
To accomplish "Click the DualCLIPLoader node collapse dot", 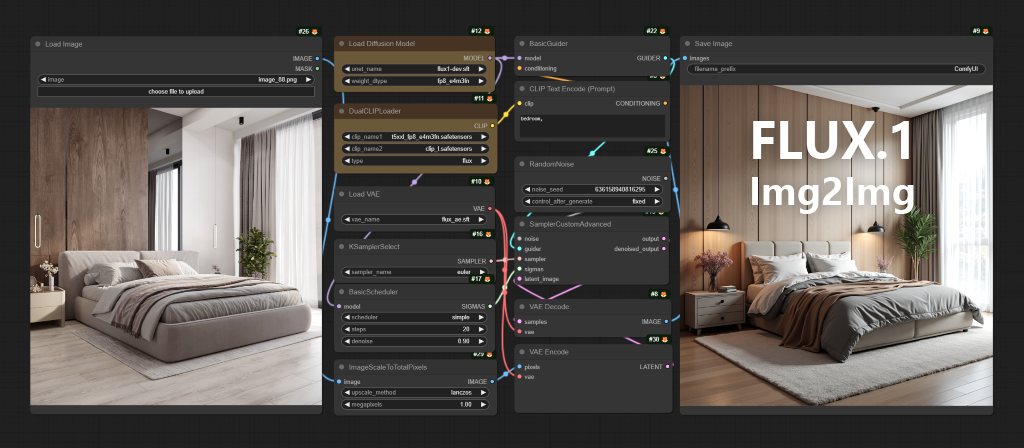I will click(340, 111).
